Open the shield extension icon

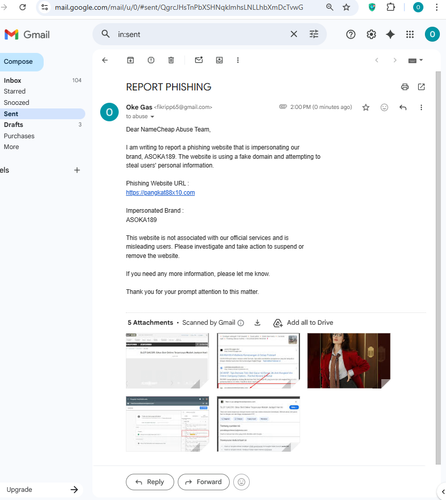(x=372, y=7)
